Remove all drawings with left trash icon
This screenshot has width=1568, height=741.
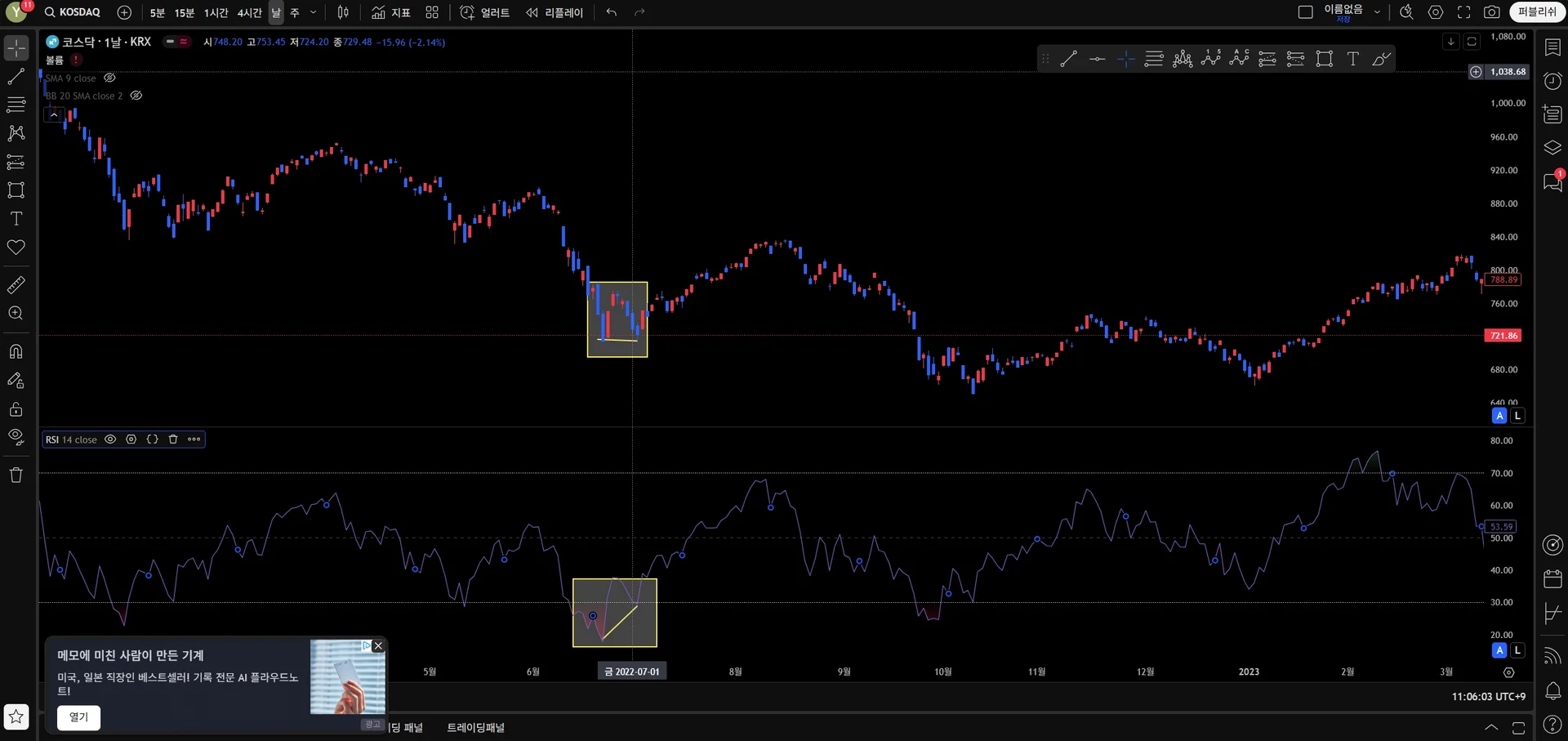tap(16, 475)
